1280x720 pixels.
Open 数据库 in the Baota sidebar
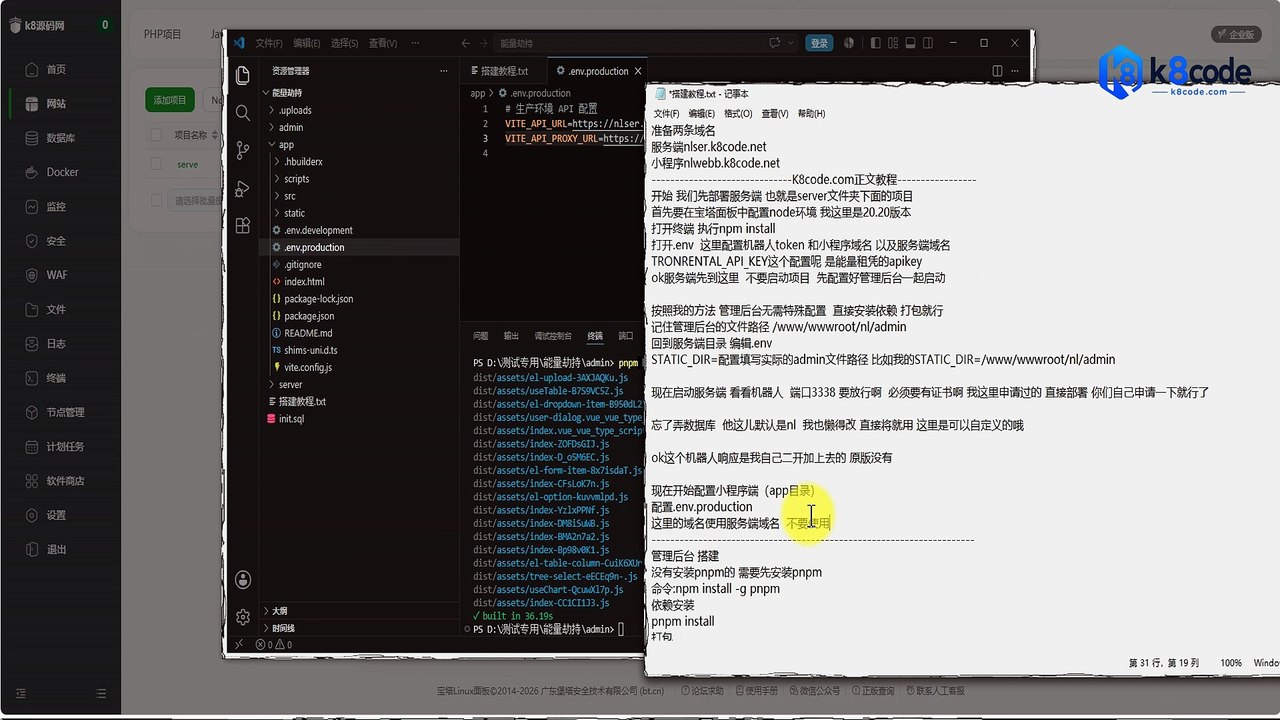(x=60, y=138)
